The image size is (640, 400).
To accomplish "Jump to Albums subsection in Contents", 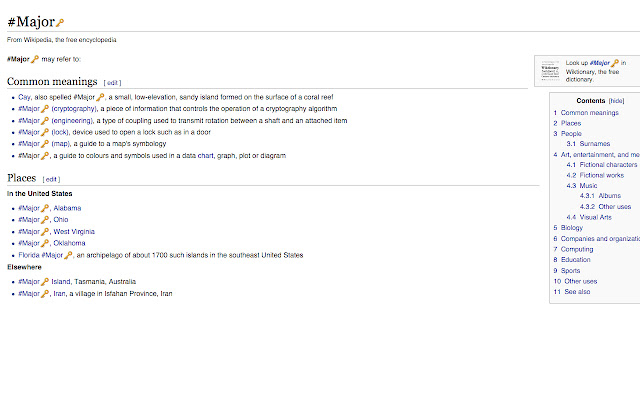I will click(609, 196).
